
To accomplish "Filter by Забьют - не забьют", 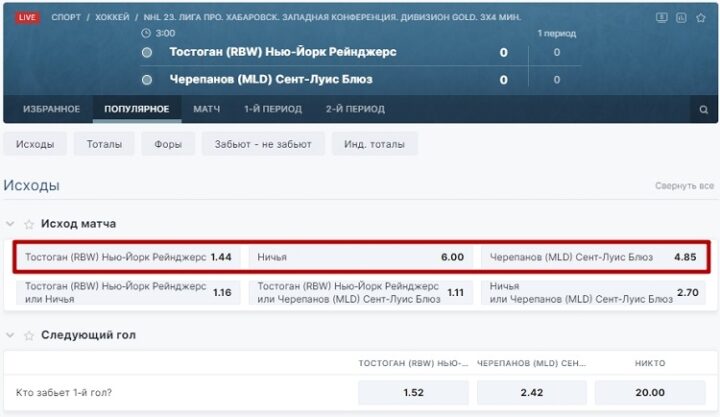I will [263, 144].
